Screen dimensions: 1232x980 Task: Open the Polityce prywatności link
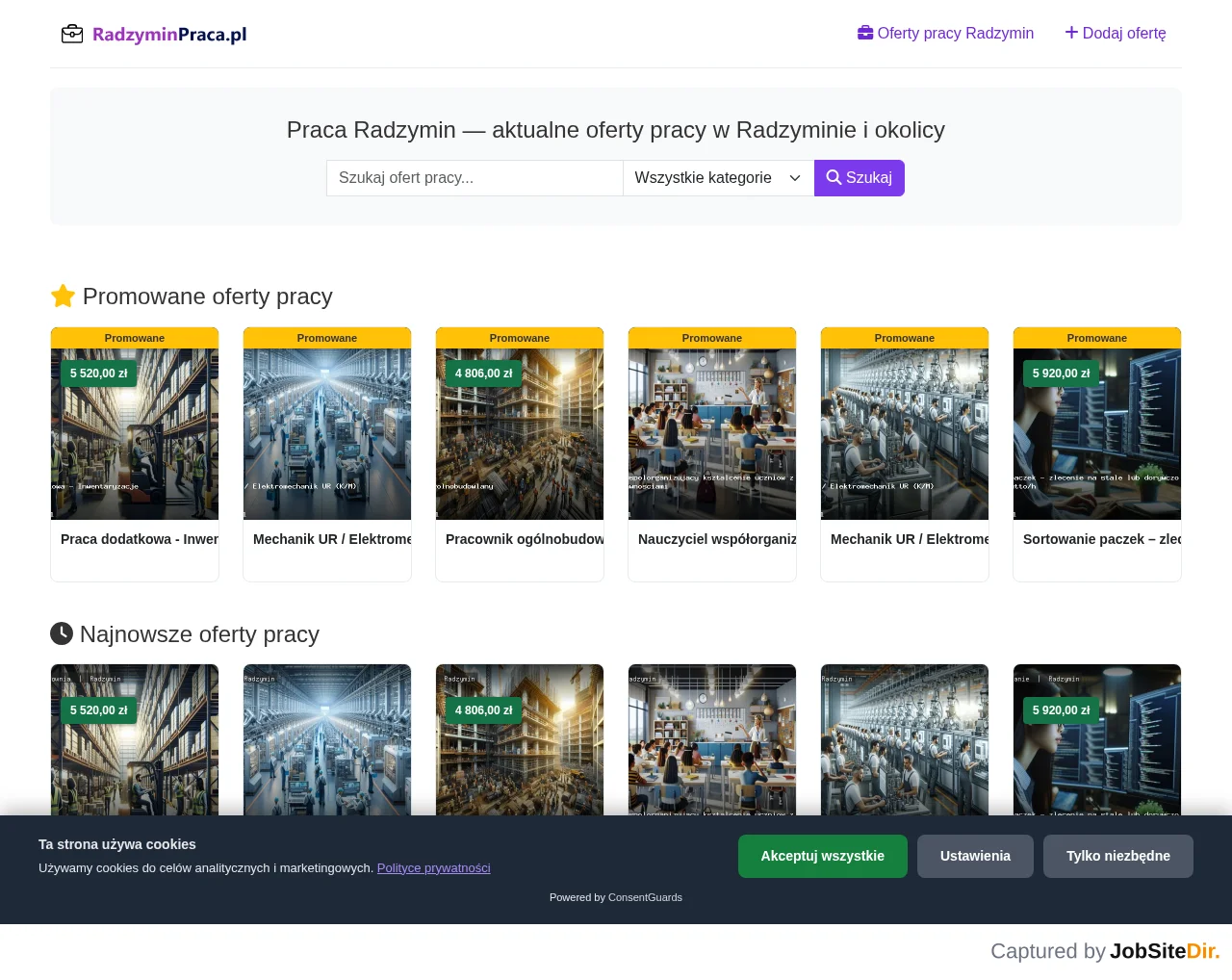[x=434, y=868]
